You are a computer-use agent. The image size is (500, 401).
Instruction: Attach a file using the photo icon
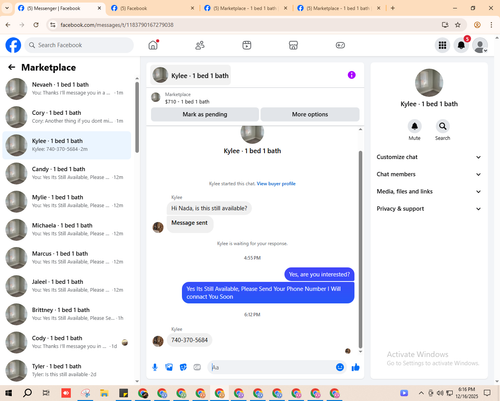pos(169,367)
